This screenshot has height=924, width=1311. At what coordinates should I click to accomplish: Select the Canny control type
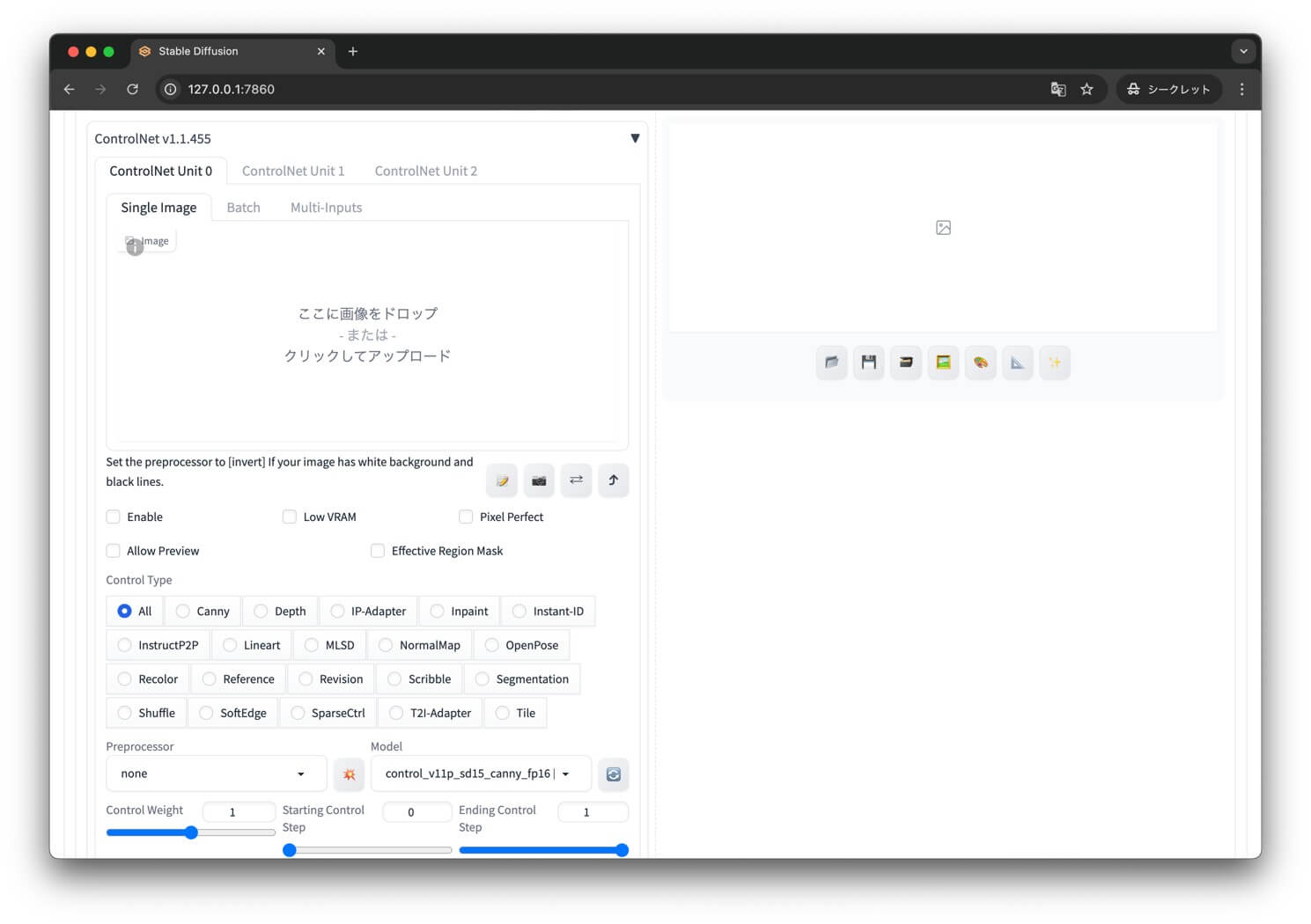(203, 611)
